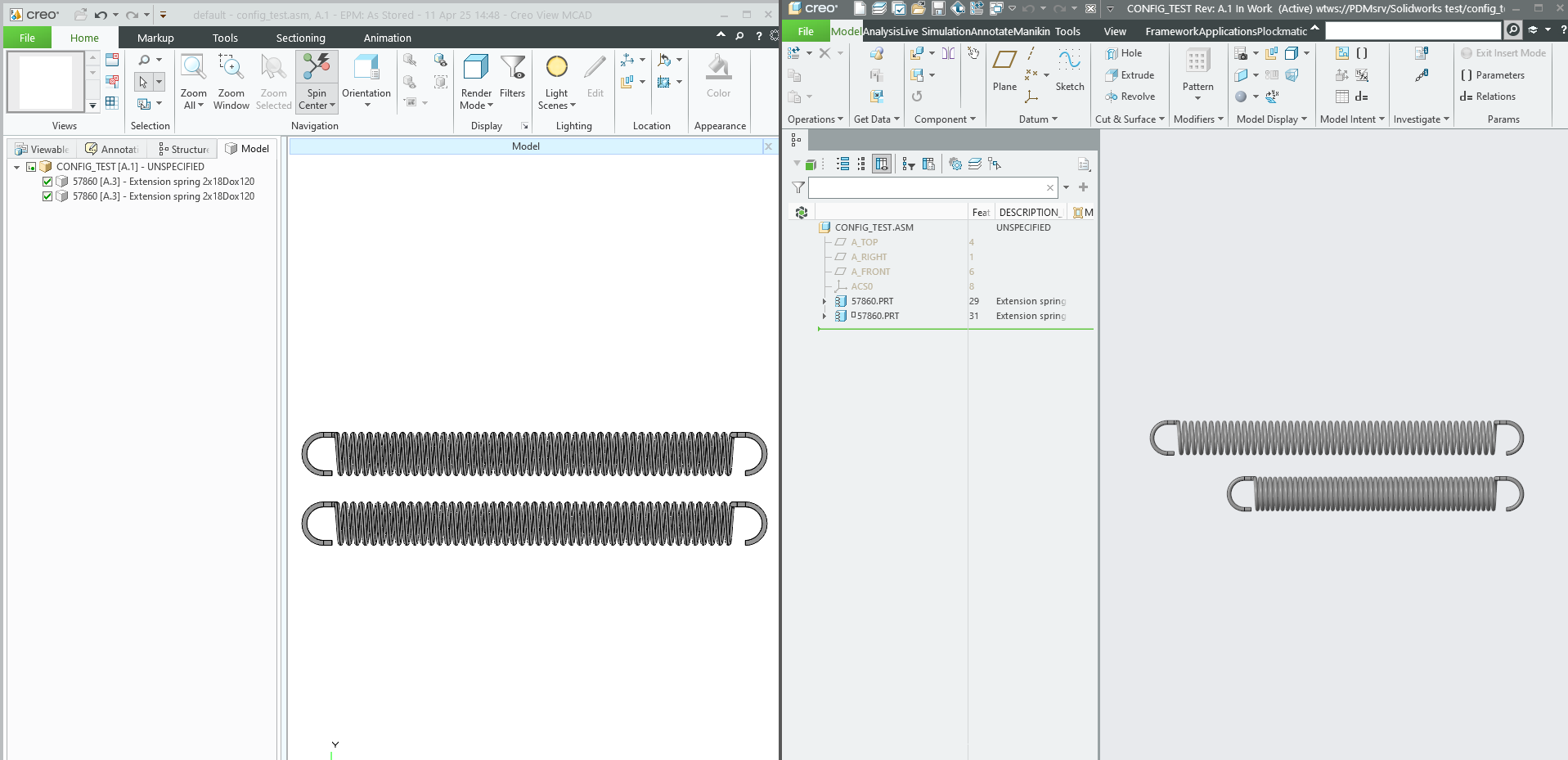The image size is (1568, 760).
Task: Expand the Component group menu
Action: pos(945,119)
